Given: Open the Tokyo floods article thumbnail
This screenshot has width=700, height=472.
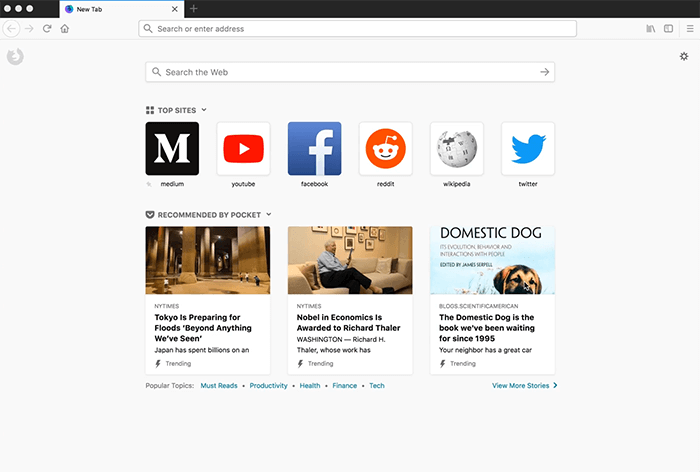Looking at the screenshot, I should pos(207,260).
